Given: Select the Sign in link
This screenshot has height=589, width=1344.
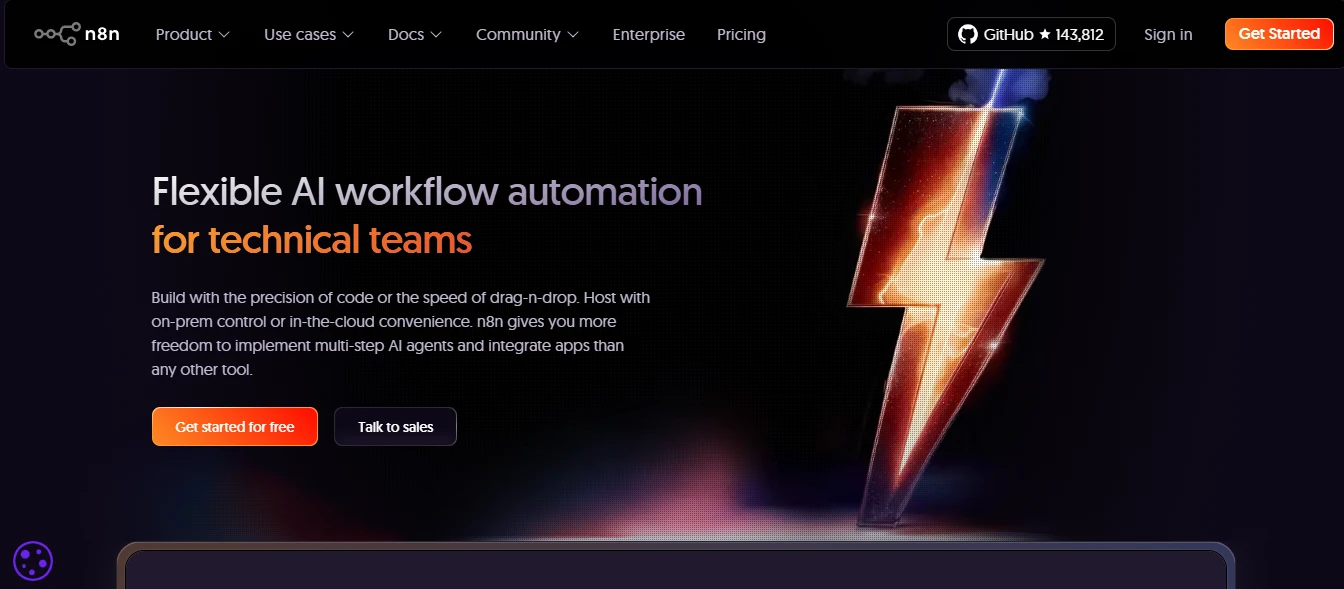Looking at the screenshot, I should tap(1168, 35).
